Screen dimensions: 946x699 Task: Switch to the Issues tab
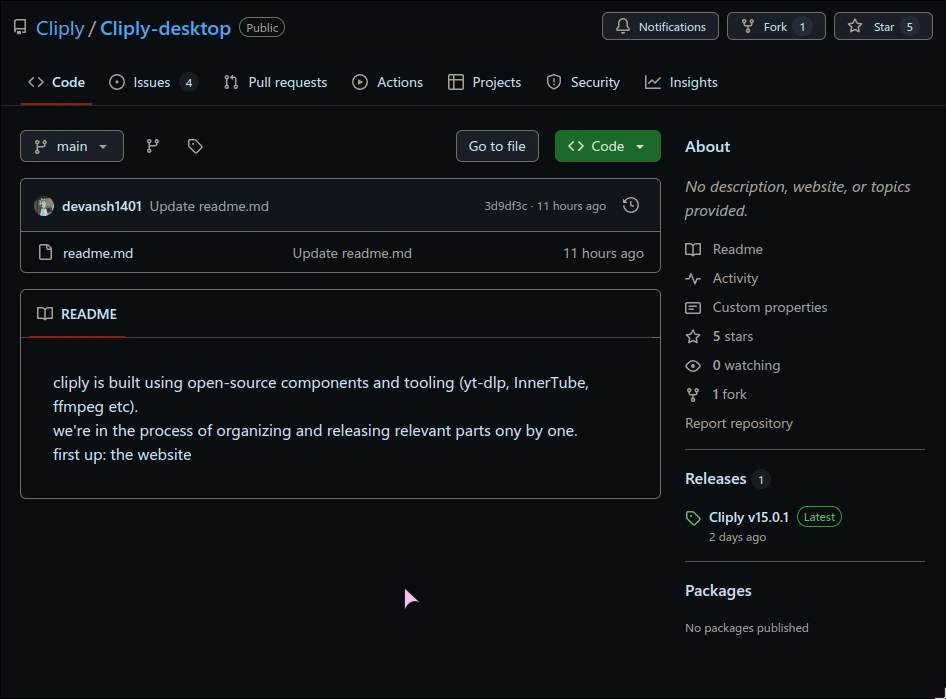coord(152,82)
